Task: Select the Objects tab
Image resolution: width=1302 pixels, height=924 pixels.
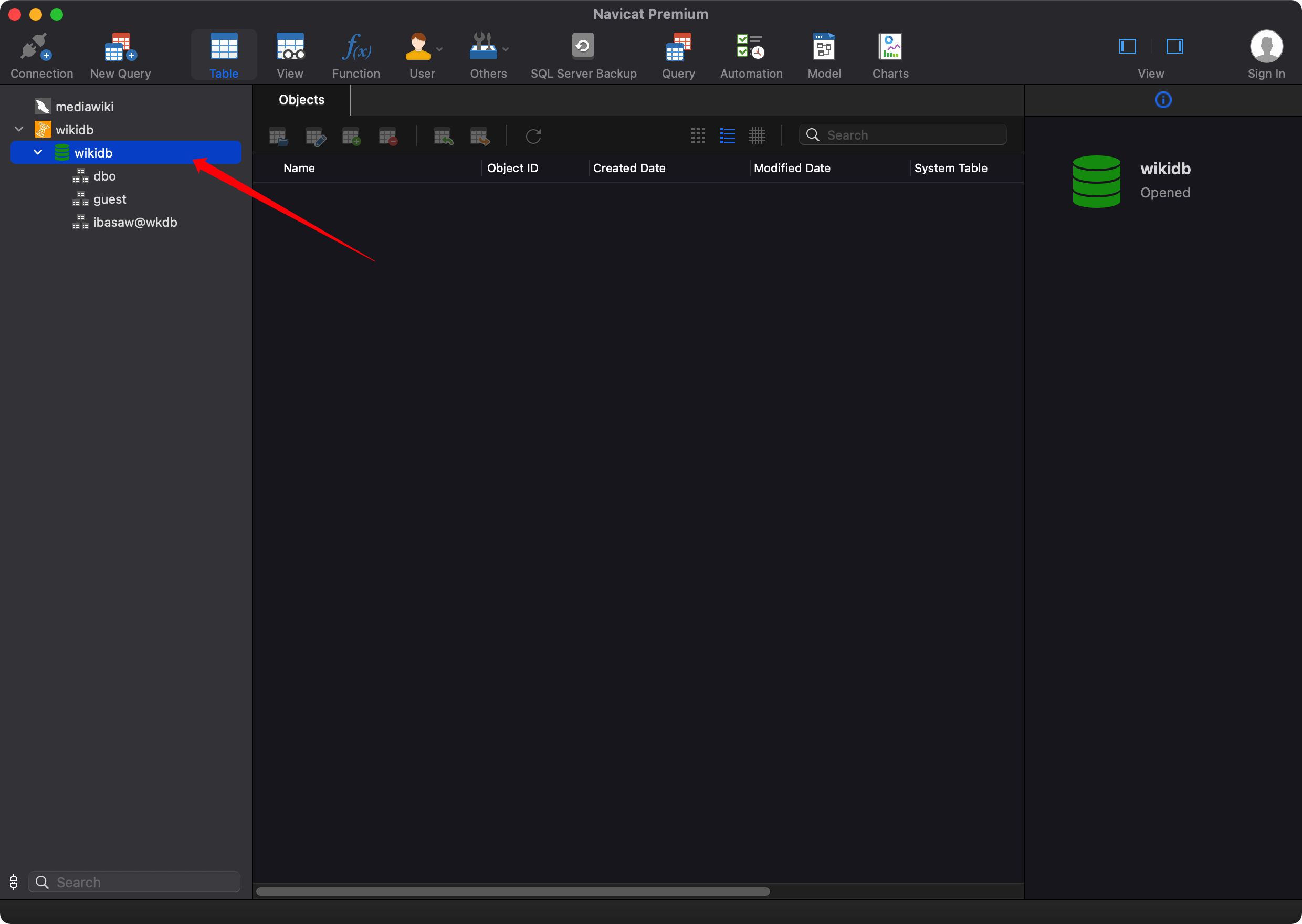Action: [301, 100]
